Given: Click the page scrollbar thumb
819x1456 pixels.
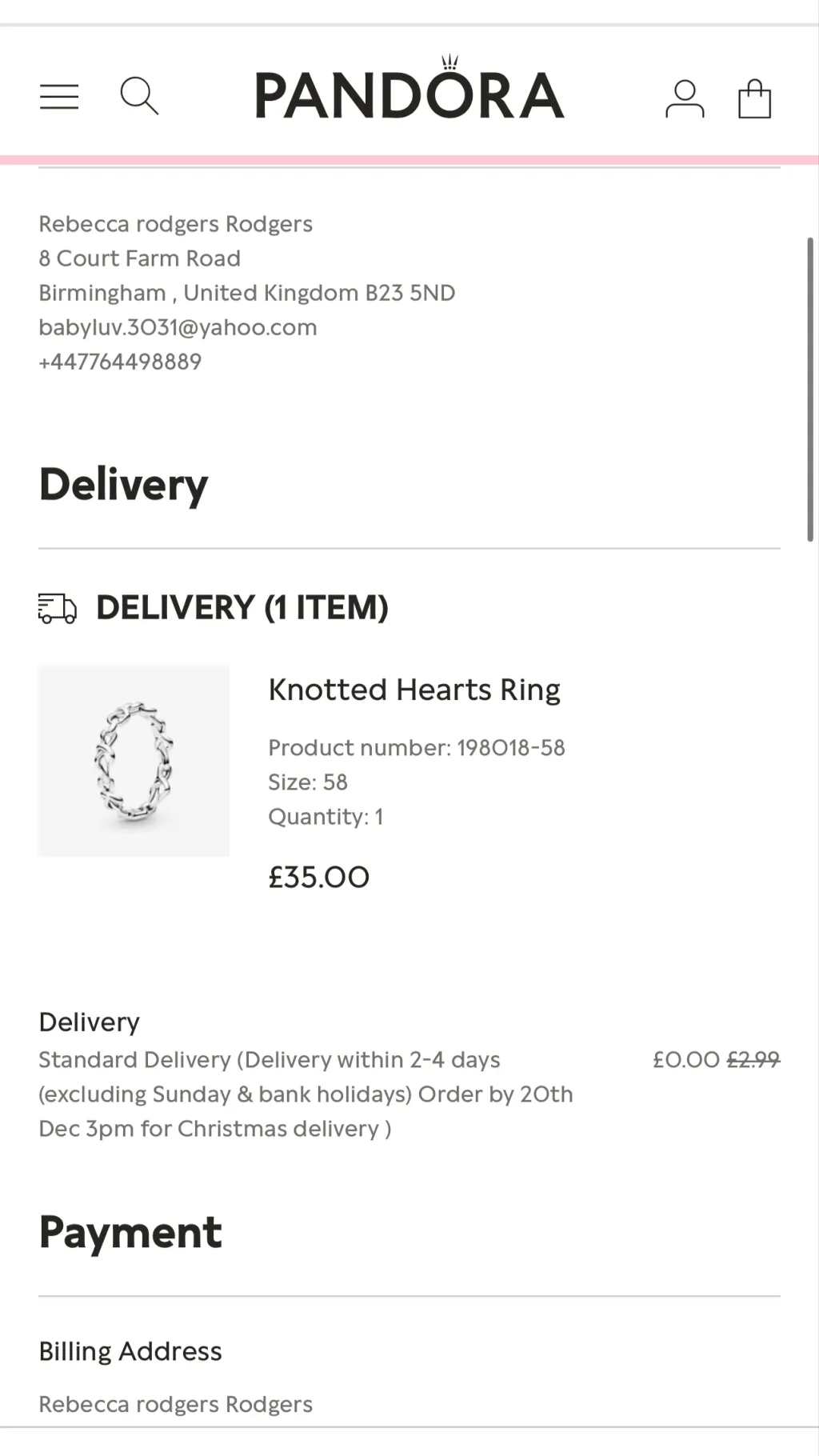Looking at the screenshot, I should (x=809, y=389).
